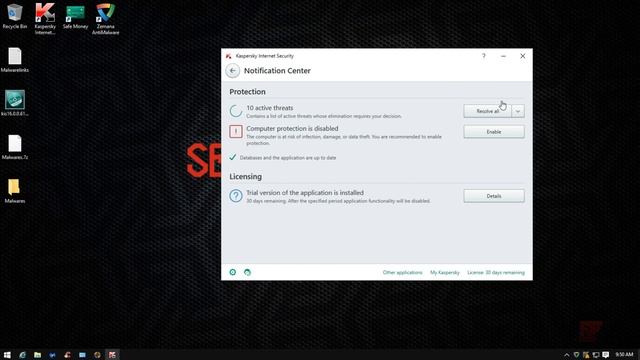Viewport: 640px width, 360px height.
Task: Click 'Databases and the application are up to date'
Action: [x=288, y=158]
